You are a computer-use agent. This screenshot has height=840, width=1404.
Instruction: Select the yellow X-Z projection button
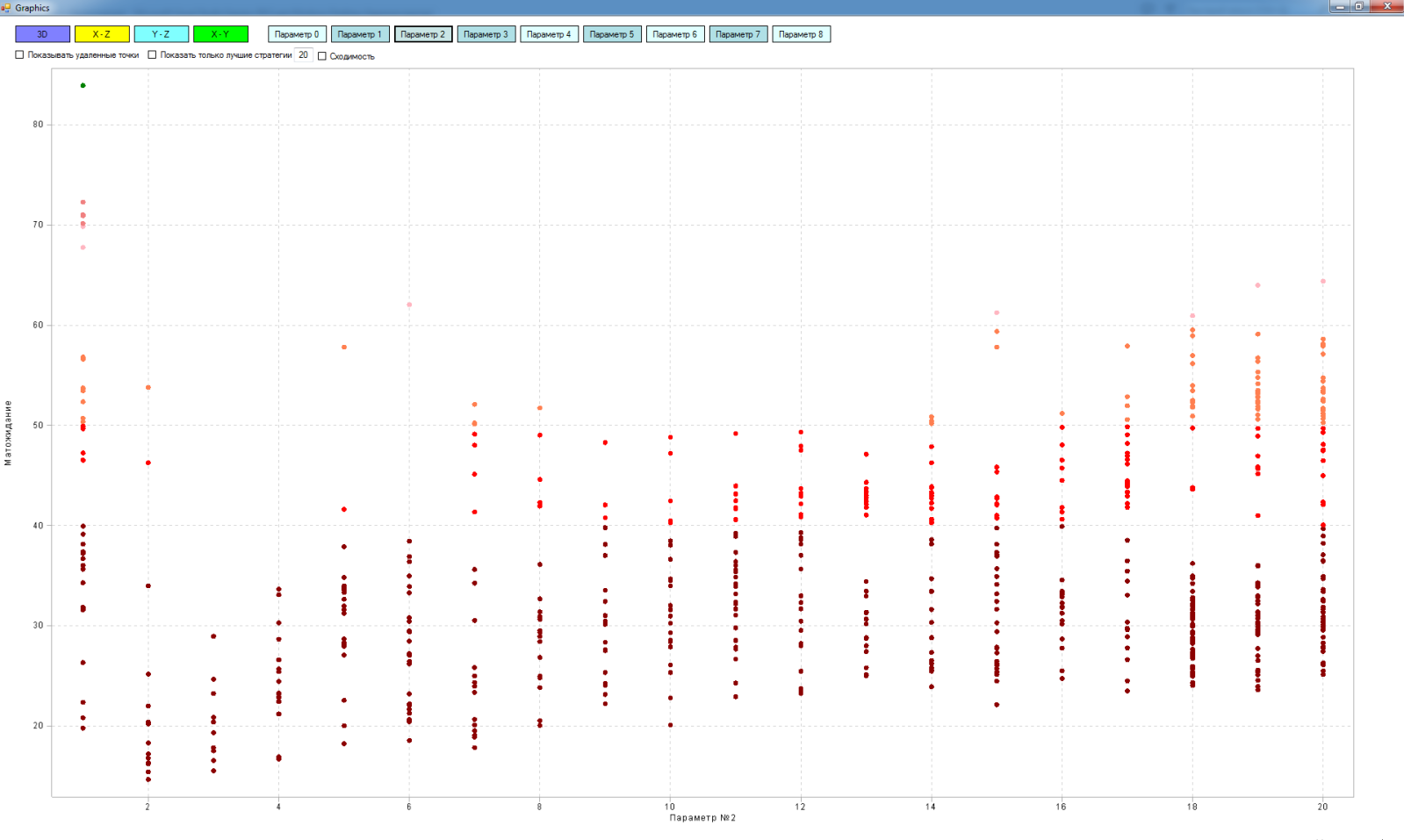(x=102, y=34)
